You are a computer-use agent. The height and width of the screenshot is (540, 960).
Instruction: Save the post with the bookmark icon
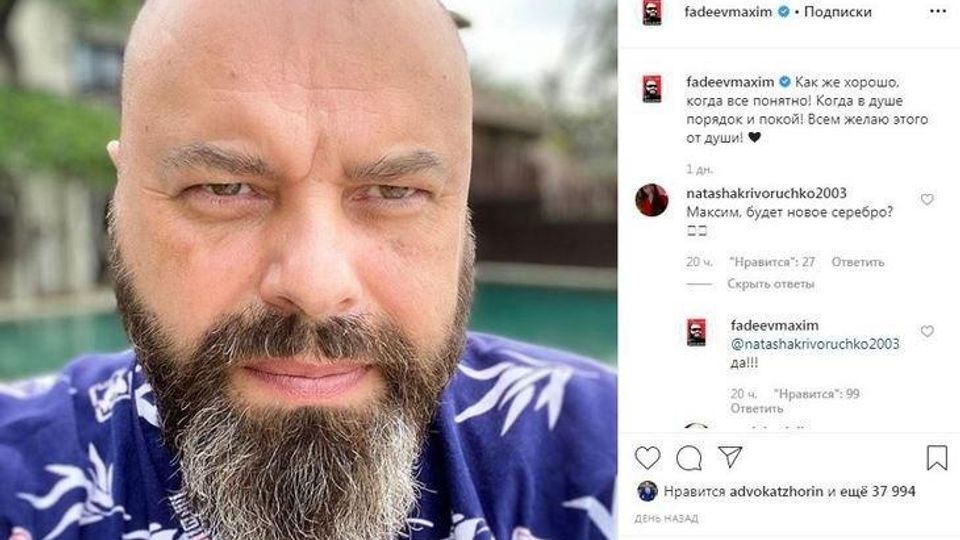click(x=937, y=457)
